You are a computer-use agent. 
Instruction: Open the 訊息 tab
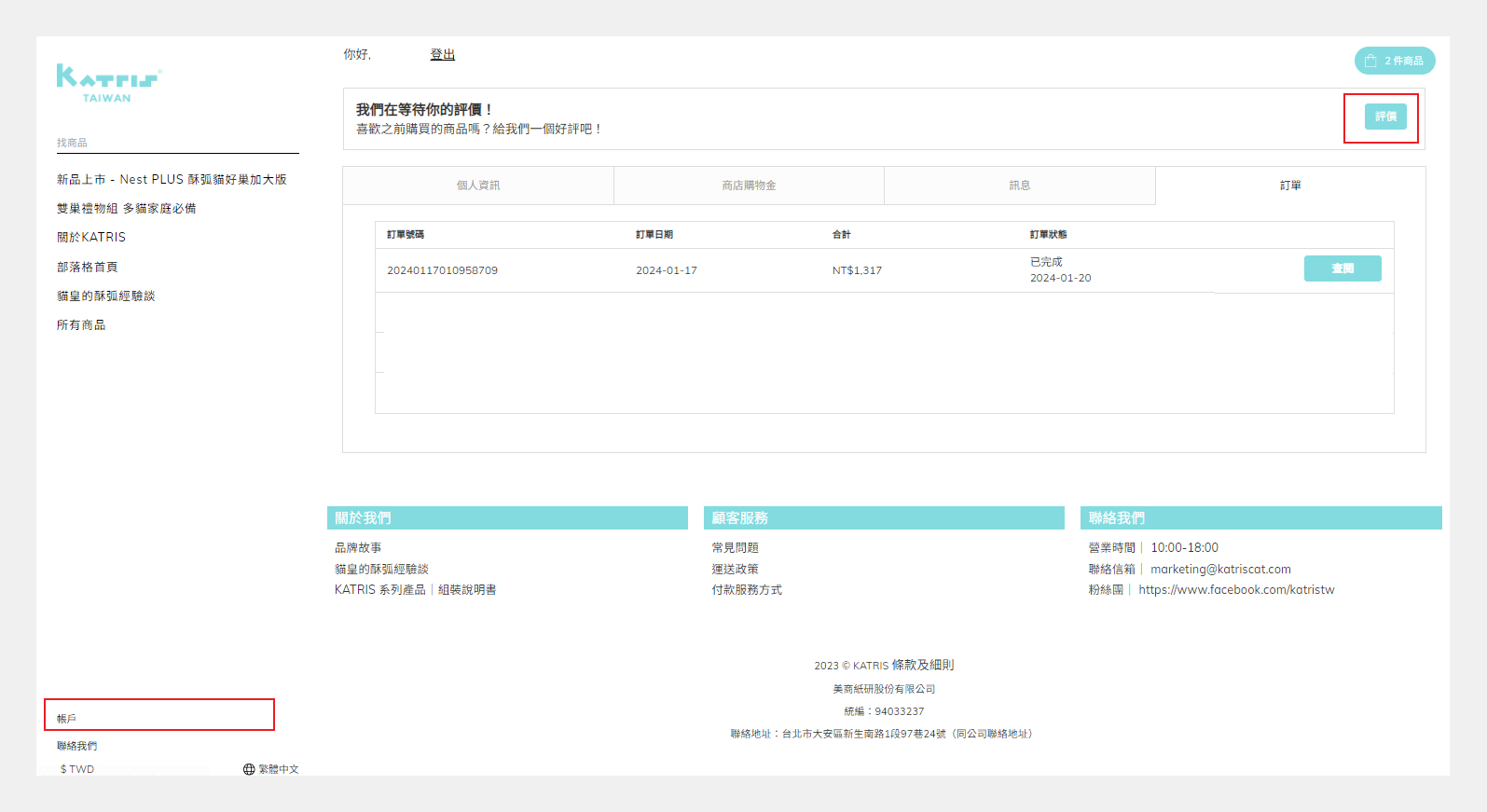click(x=1019, y=186)
